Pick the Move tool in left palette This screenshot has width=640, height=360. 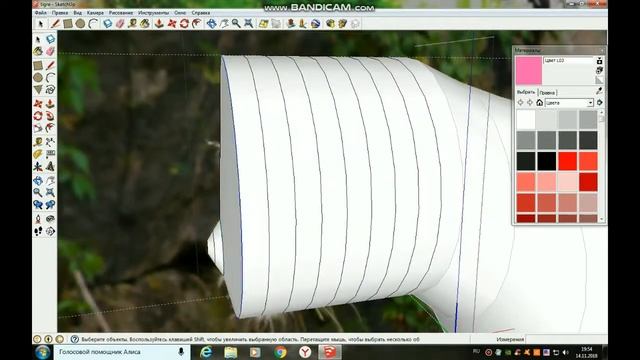[x=38, y=104]
